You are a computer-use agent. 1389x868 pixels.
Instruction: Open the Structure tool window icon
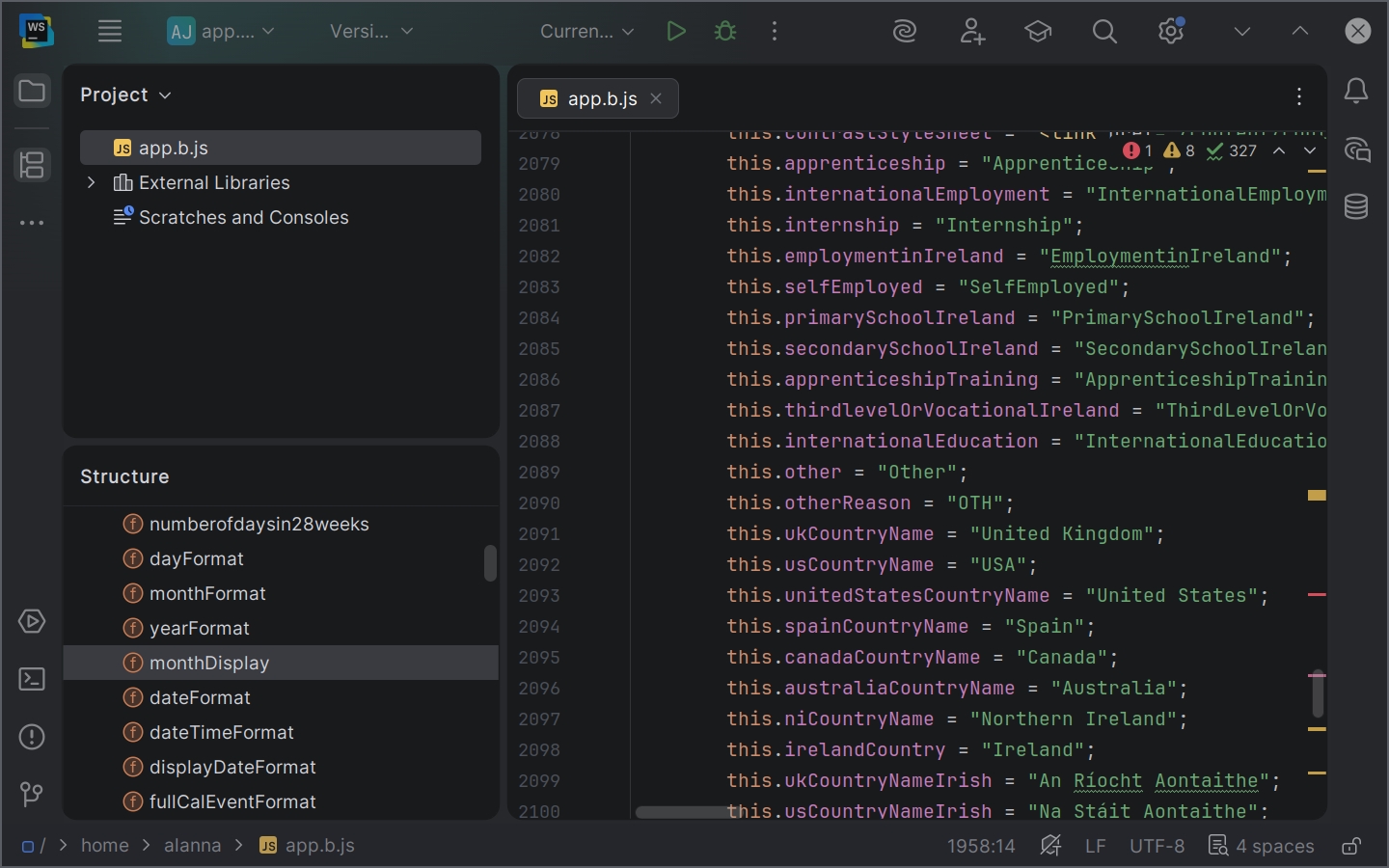click(32, 165)
